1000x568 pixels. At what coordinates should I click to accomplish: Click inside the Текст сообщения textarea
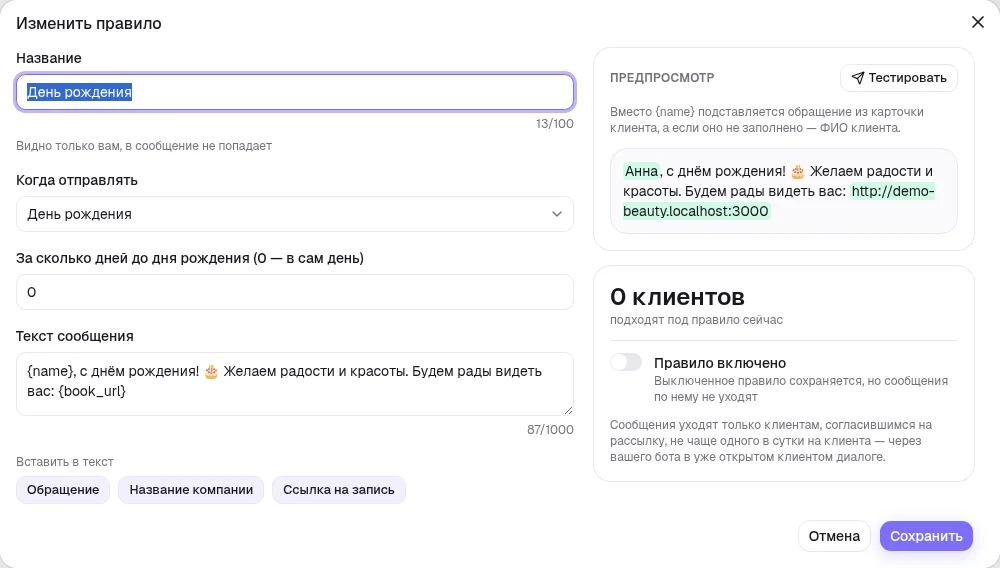pos(295,384)
